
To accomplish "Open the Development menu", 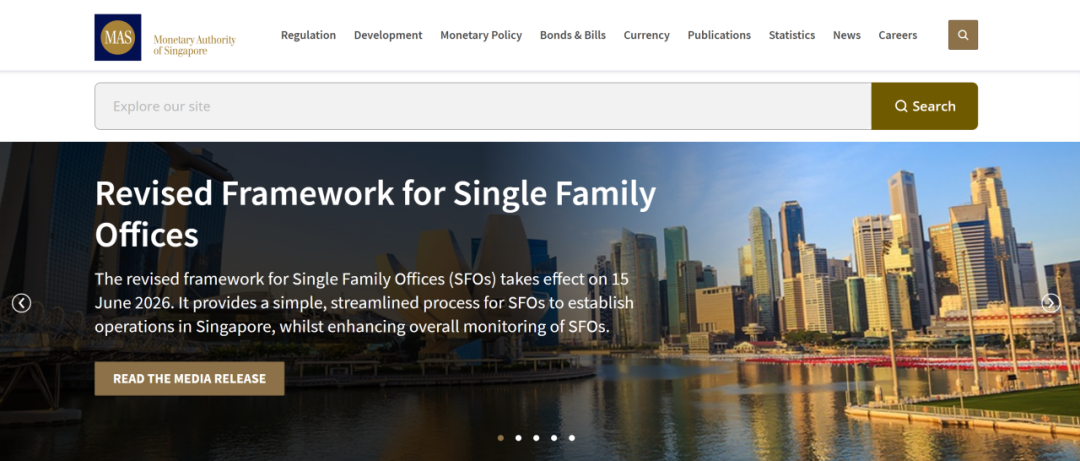I will tap(388, 35).
